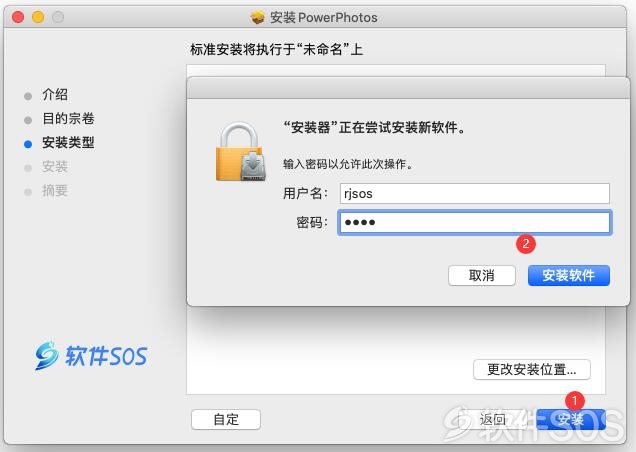Cancel the password dialog with 取消
This screenshot has width=636, height=452.
(482, 276)
